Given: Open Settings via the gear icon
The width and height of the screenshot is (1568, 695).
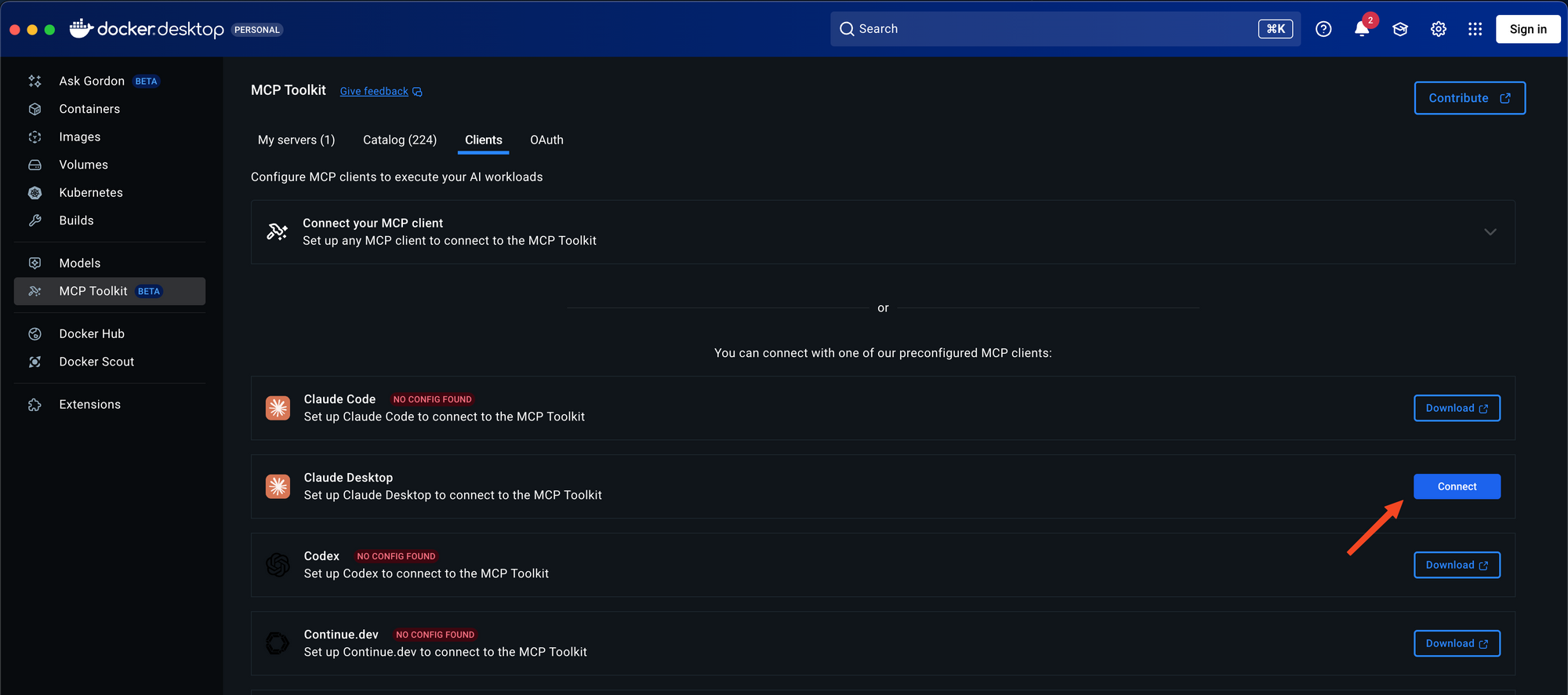Looking at the screenshot, I should click(1438, 29).
